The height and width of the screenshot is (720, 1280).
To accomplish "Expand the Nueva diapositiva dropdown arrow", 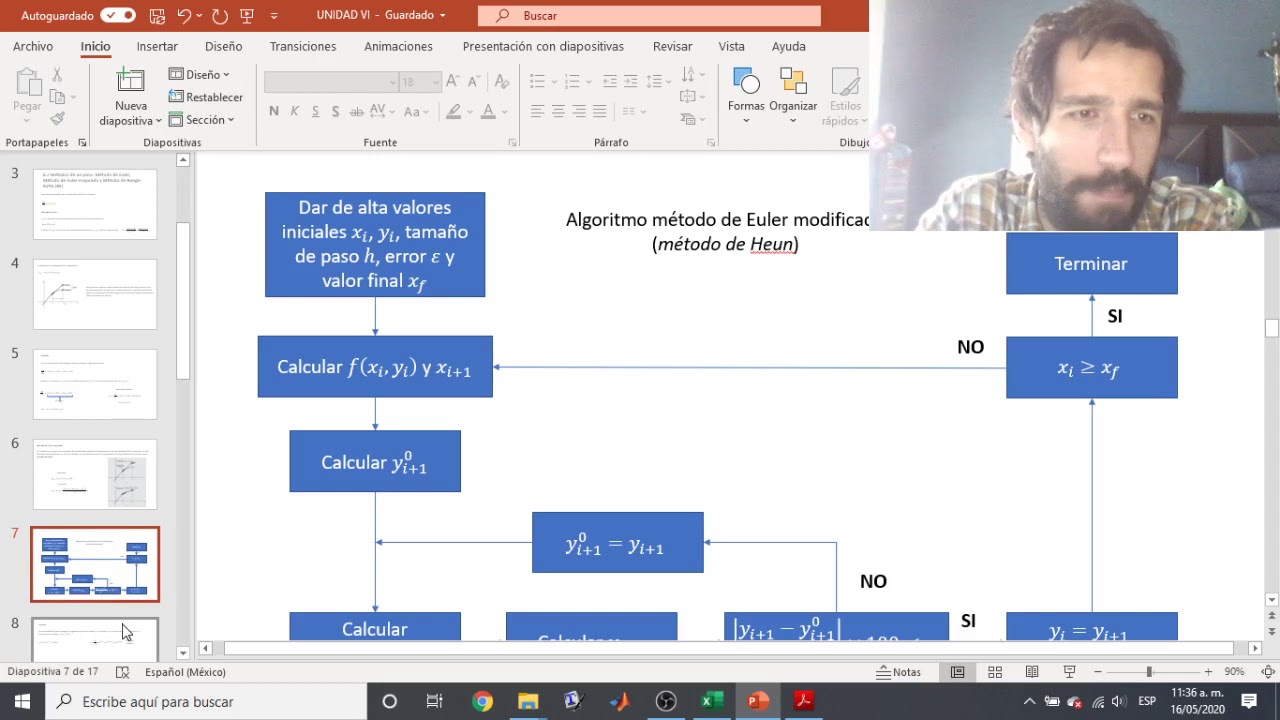I will pyautogui.click(x=158, y=121).
